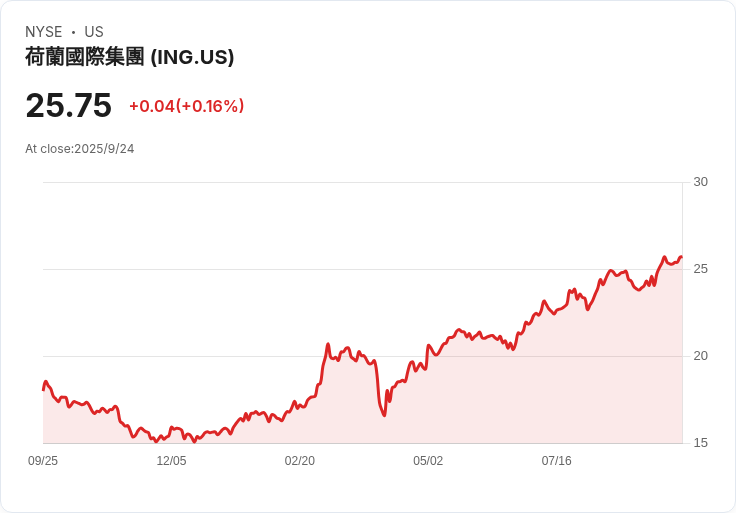Select the 12/05 date on the axis
Screen dimensions: 736x513
click(x=171, y=461)
